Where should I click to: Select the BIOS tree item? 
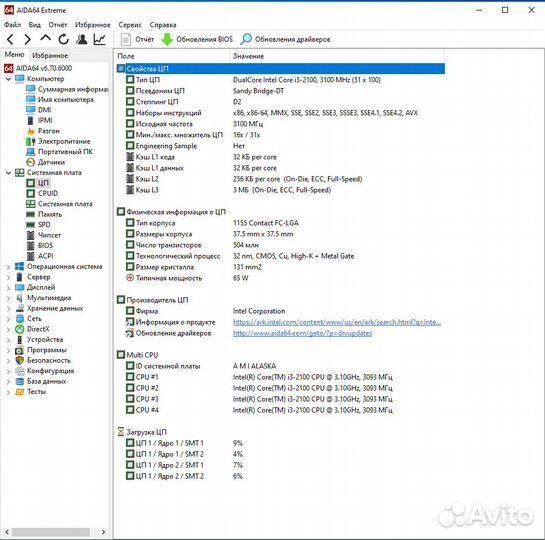[x=40, y=246]
